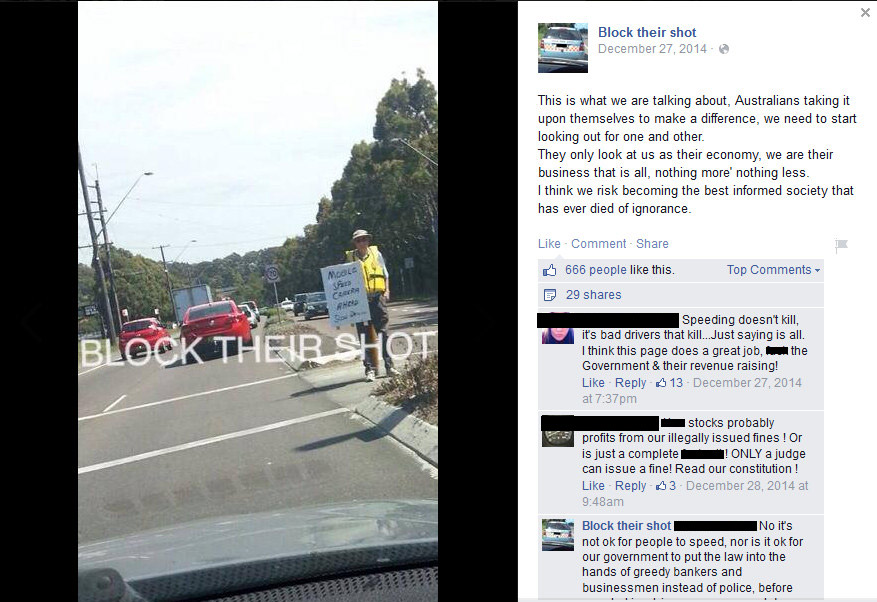Open the Block their shot page profile picture
Screen dimensions: 877x602
pos(563,48)
